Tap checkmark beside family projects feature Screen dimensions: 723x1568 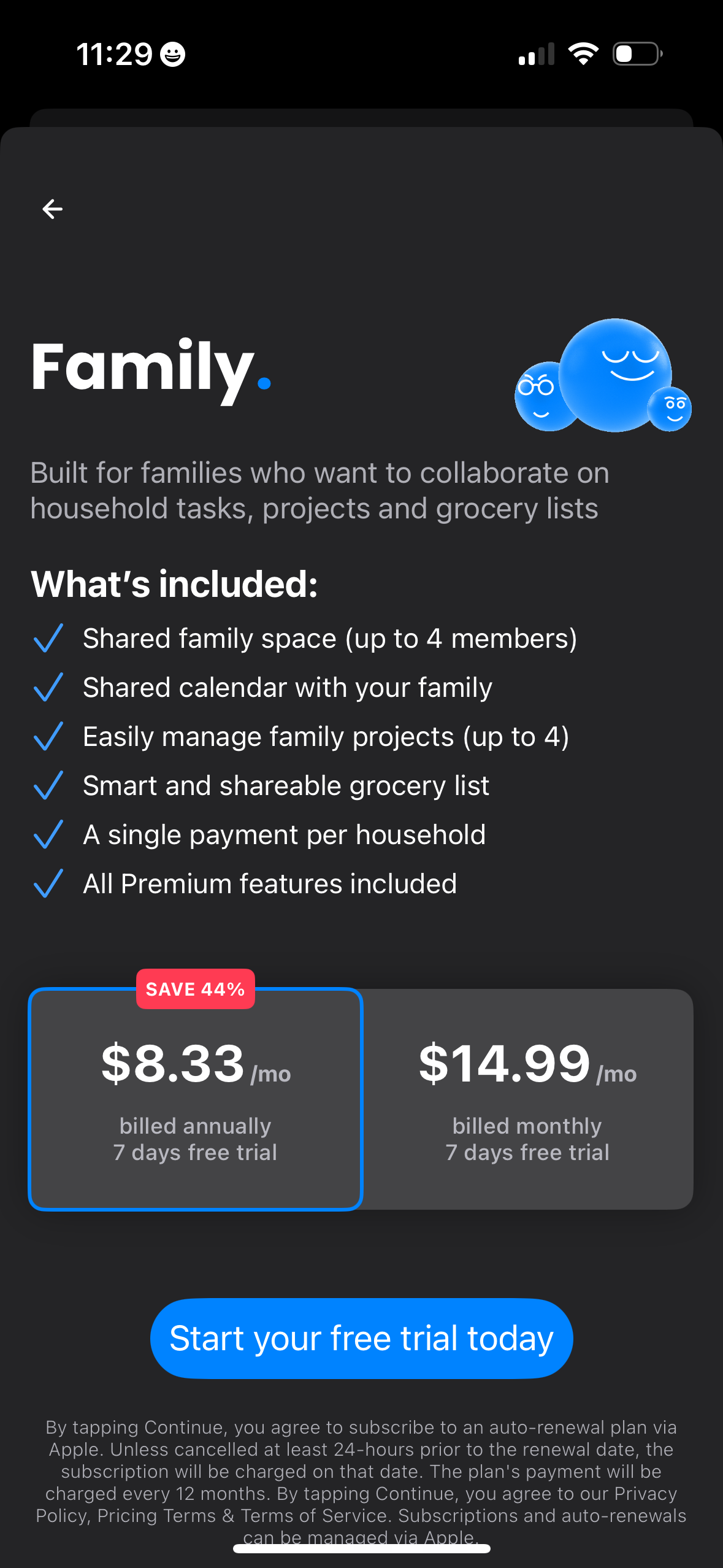point(48,737)
